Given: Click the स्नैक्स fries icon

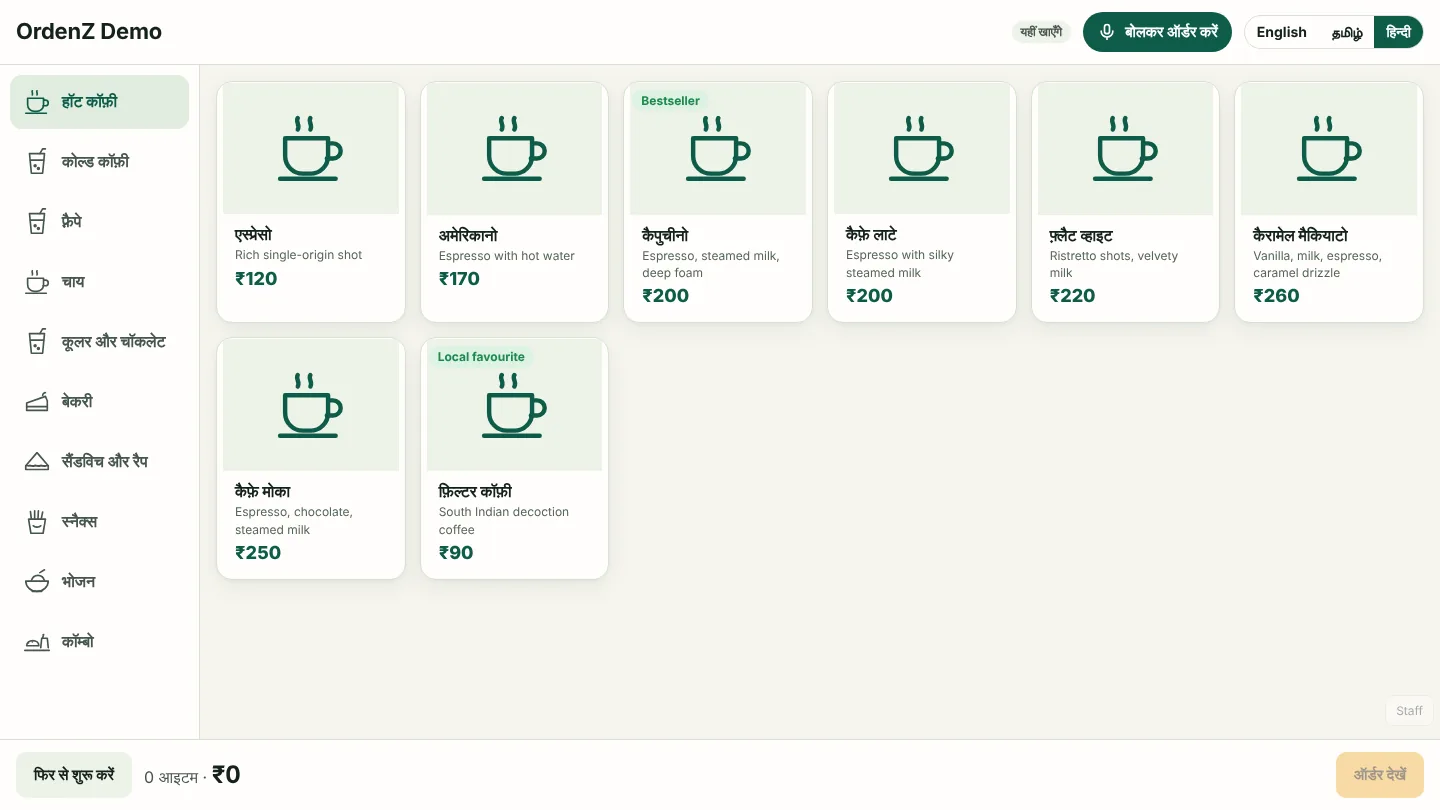Looking at the screenshot, I should click(37, 522).
